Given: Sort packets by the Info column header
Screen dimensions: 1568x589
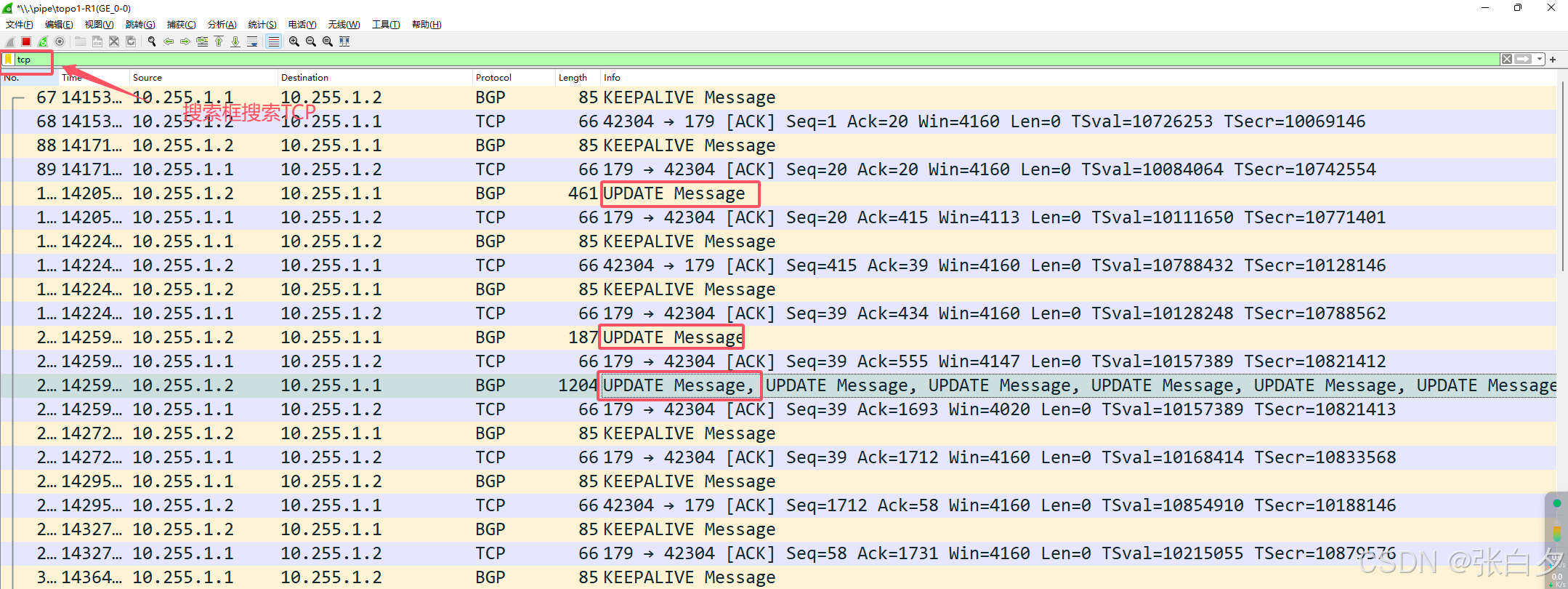Looking at the screenshot, I should pos(1079,78).
